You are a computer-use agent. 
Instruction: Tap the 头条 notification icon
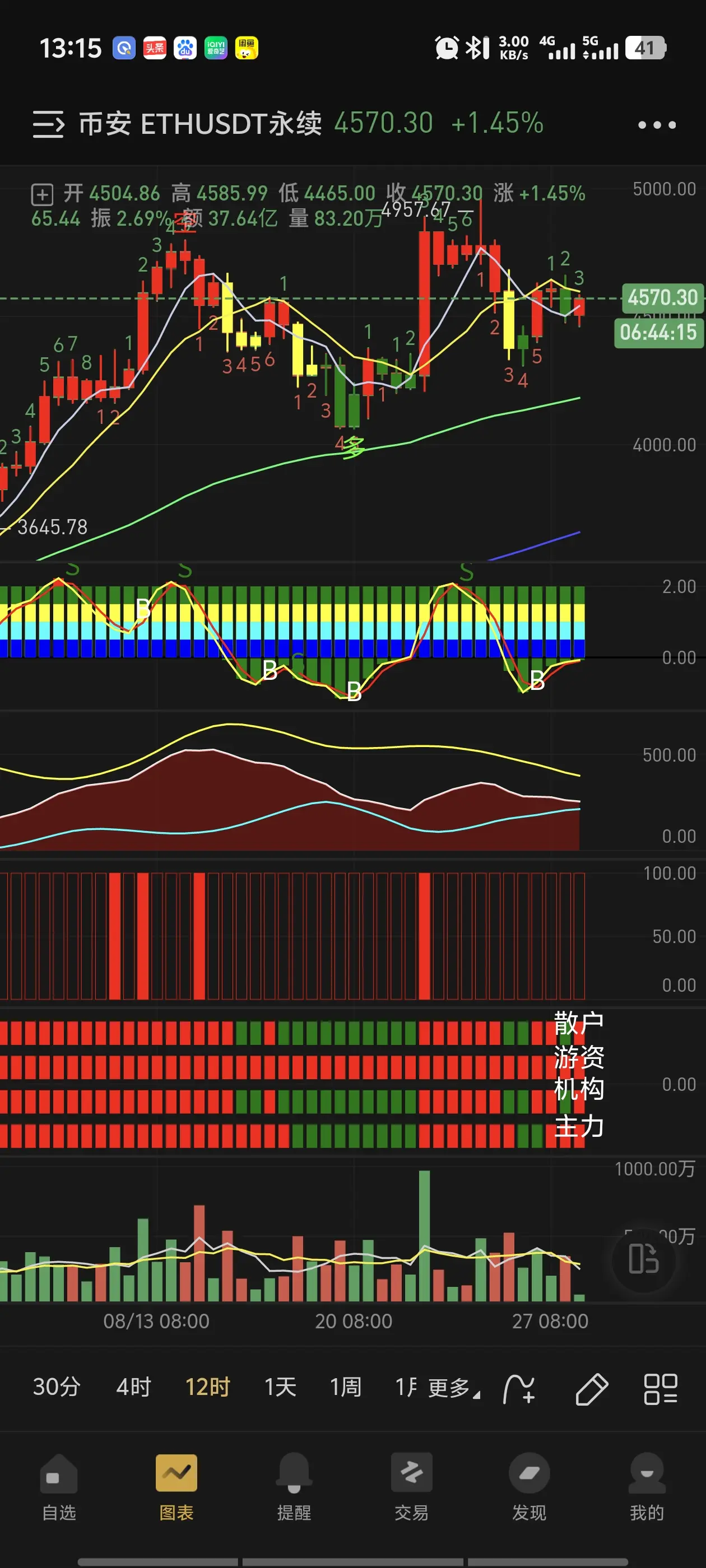[x=155, y=48]
